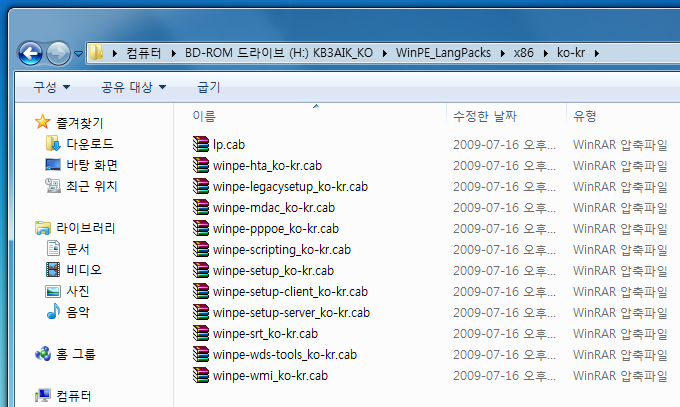Expand the arrow after ko-kr breadcrumb

coord(597,53)
